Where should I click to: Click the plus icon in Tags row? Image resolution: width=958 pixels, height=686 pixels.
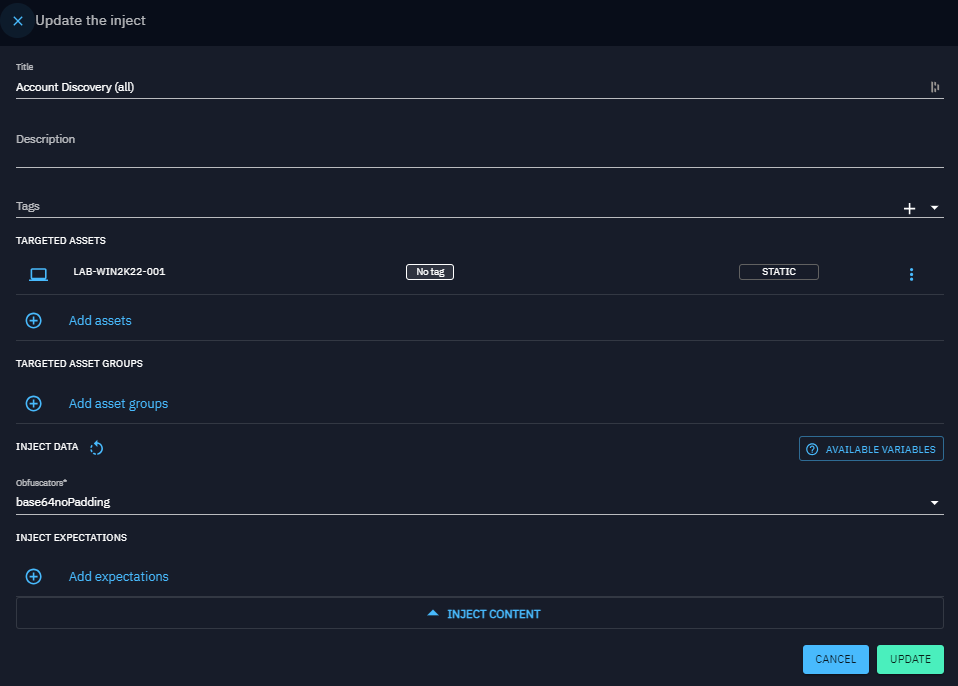point(909,208)
